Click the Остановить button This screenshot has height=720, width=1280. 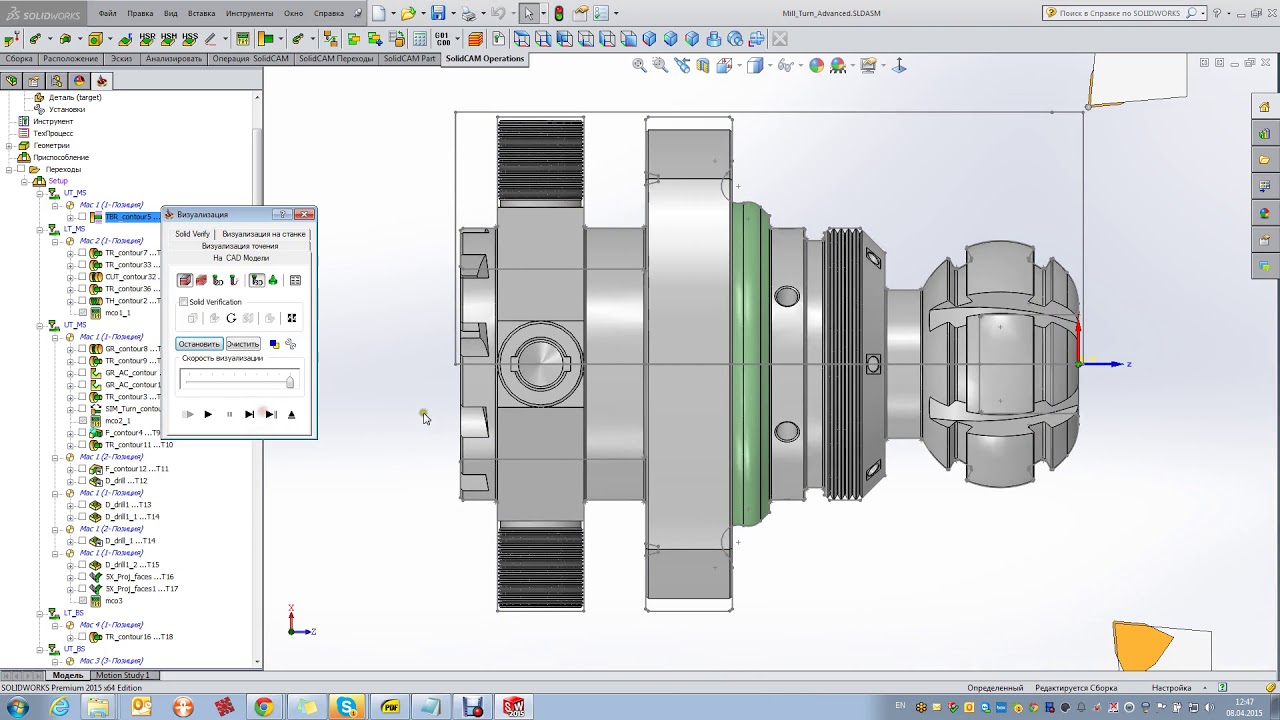coord(199,344)
